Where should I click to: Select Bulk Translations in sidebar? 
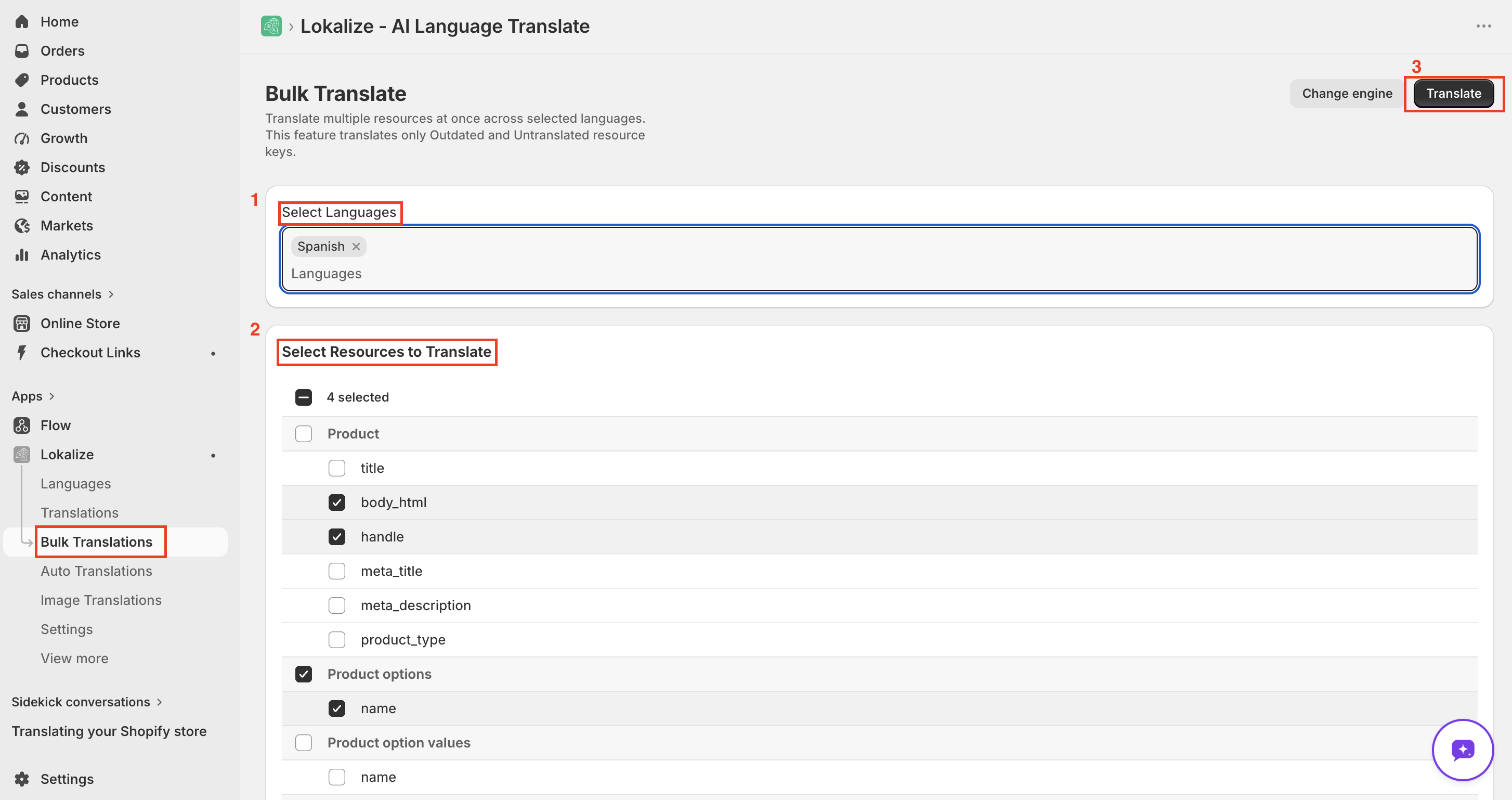[96, 542]
